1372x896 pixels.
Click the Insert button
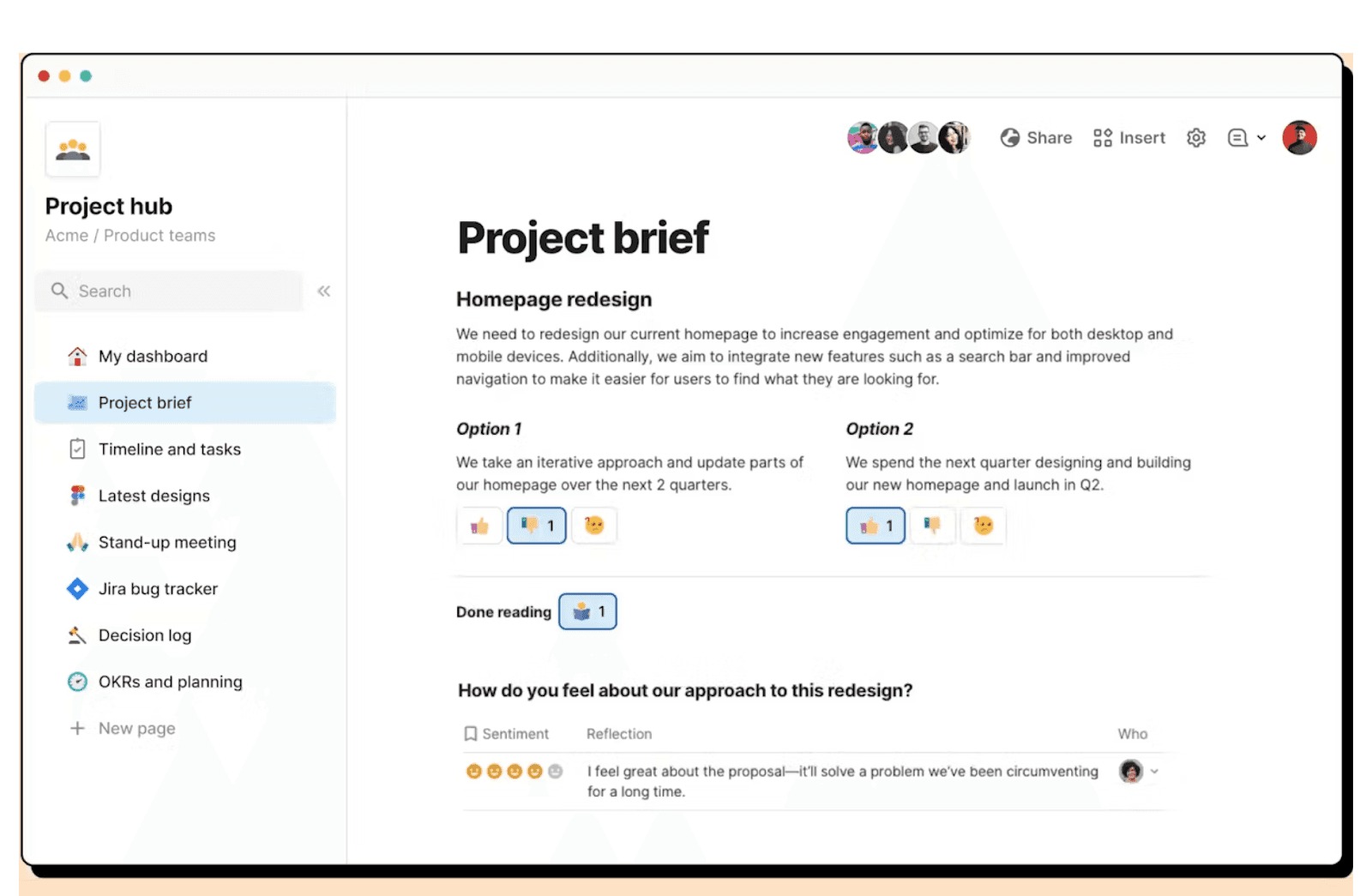[1129, 138]
